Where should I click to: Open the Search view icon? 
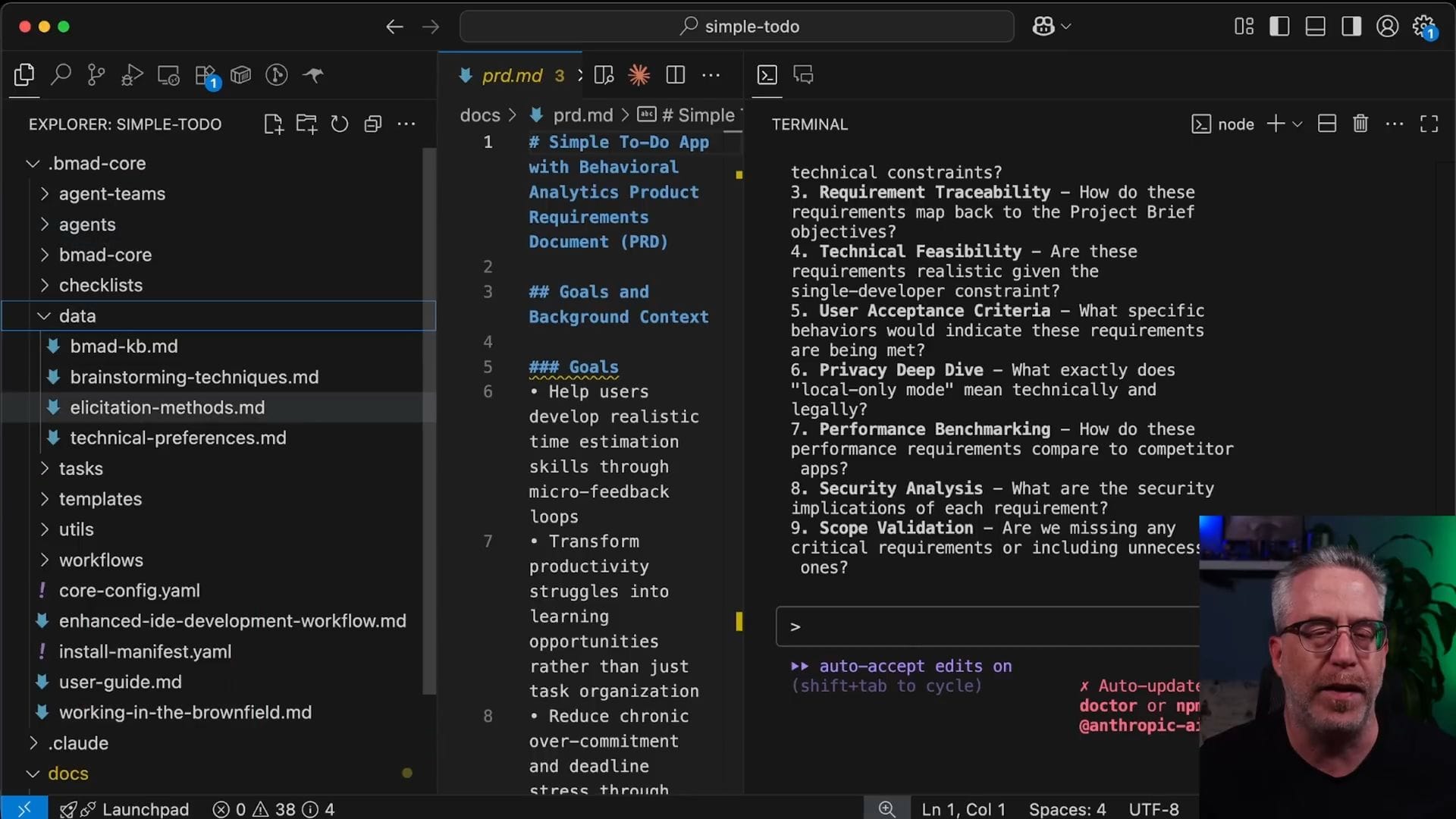[x=61, y=75]
